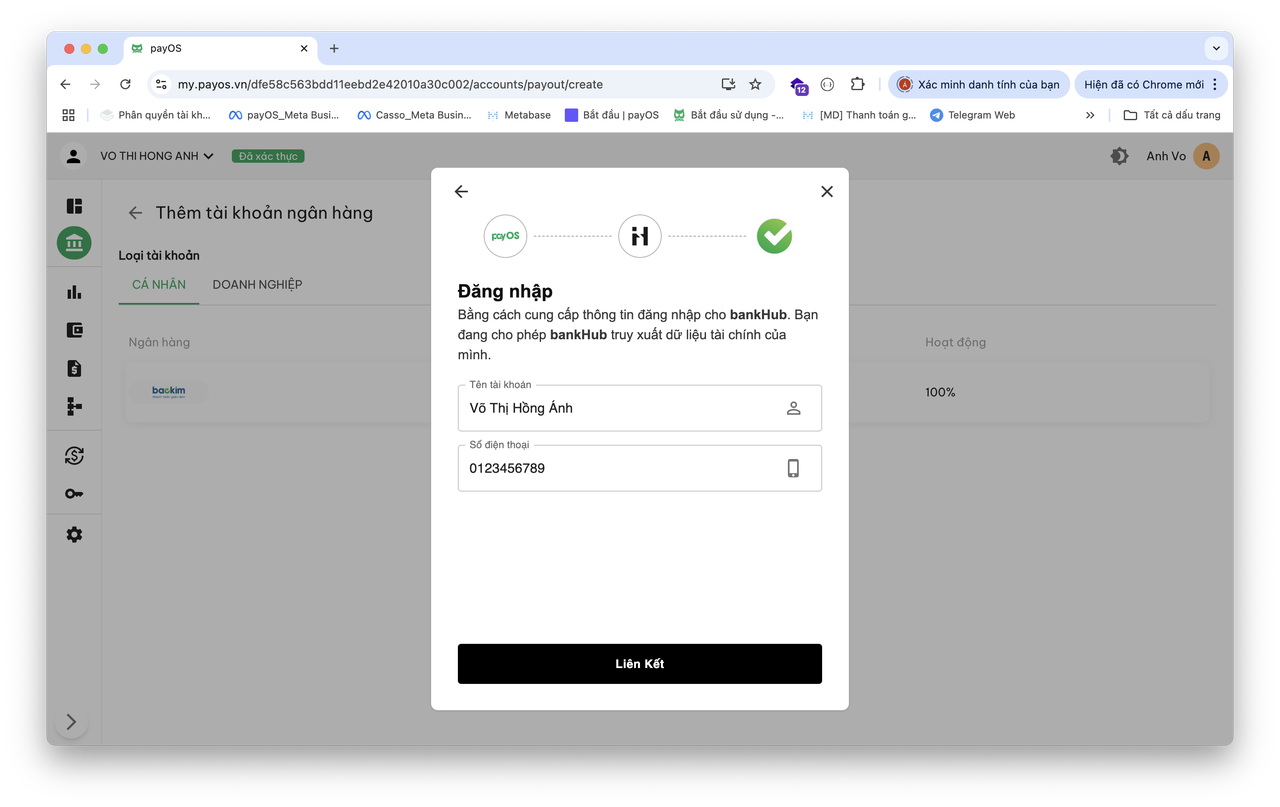Viewport: 1280px width, 807px height.
Task: Open the VO THI HONG ANH account dropdown
Action: click(157, 156)
